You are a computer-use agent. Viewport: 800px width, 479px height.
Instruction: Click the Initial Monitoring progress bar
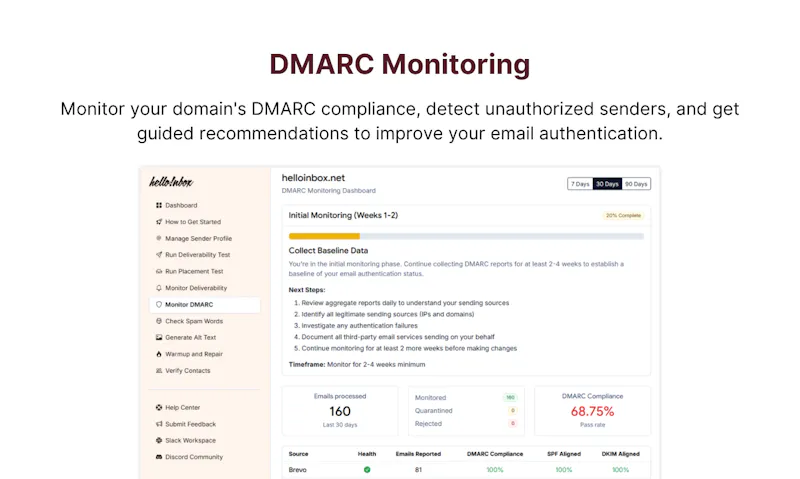tap(466, 236)
